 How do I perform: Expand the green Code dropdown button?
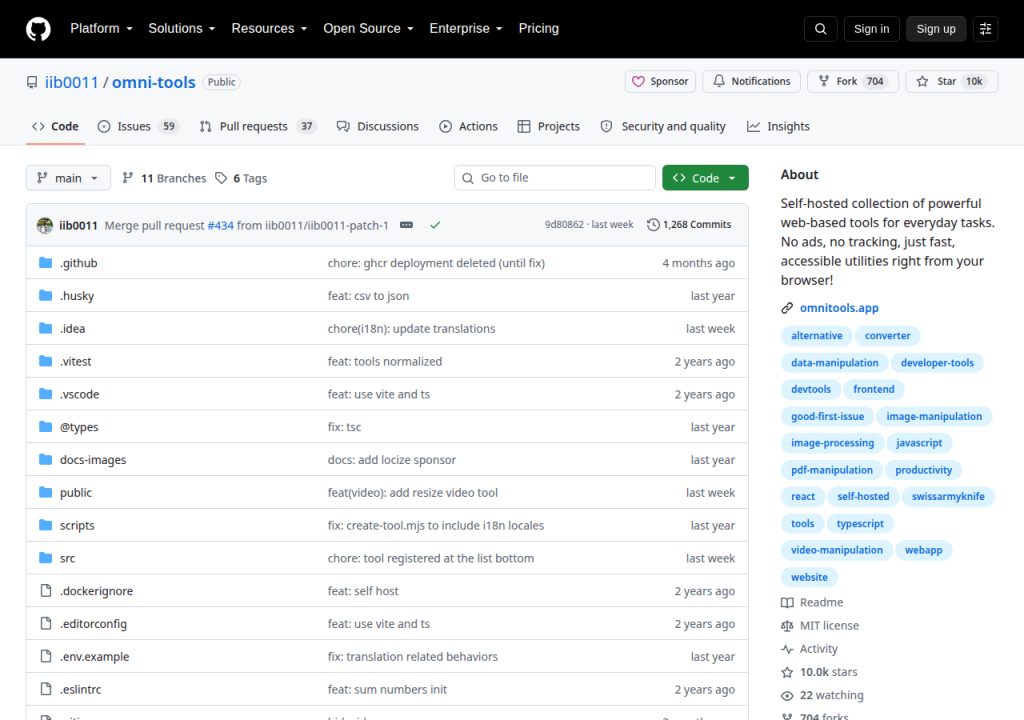coord(705,178)
